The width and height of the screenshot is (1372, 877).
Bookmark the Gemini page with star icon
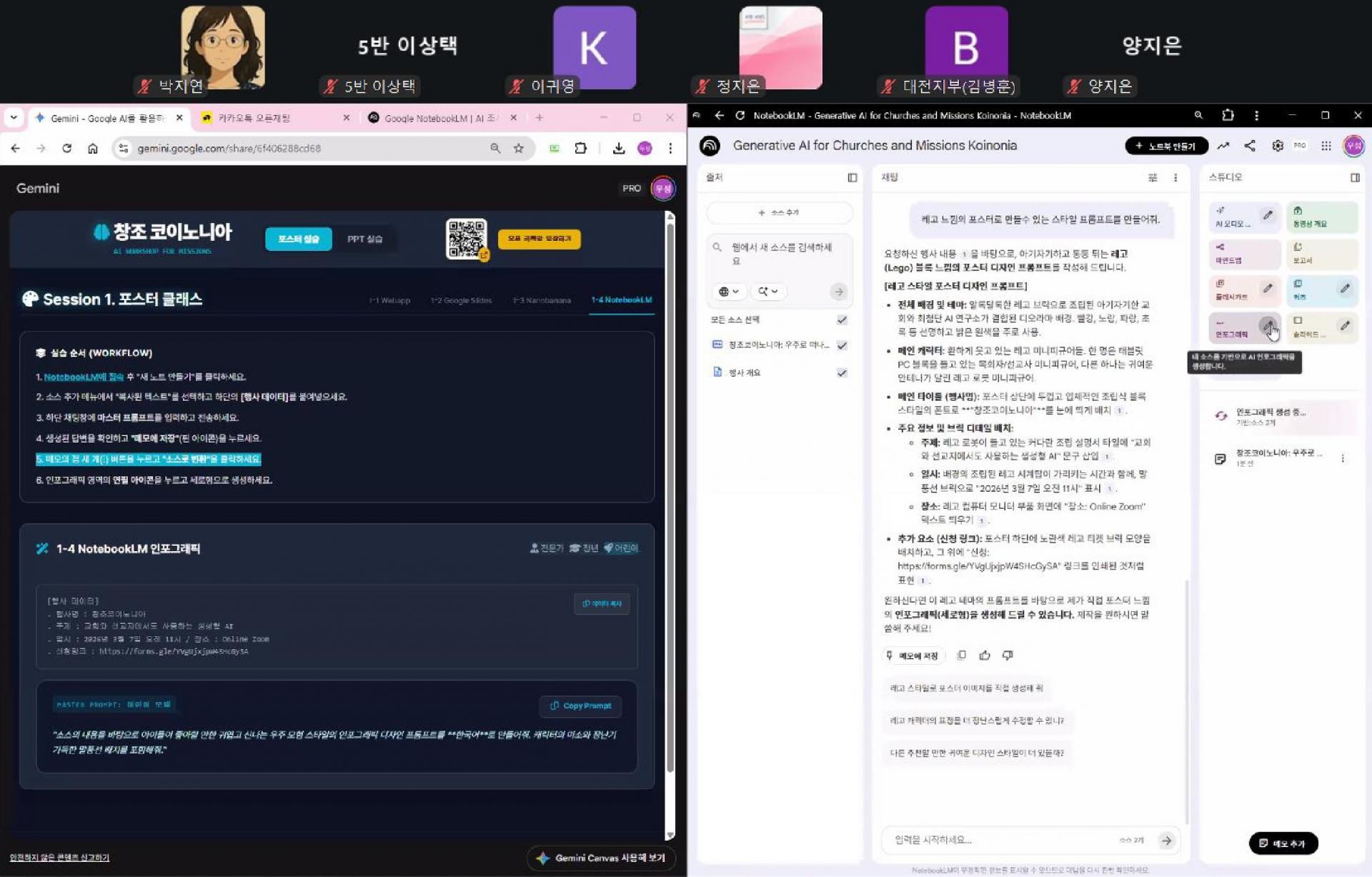click(519, 148)
